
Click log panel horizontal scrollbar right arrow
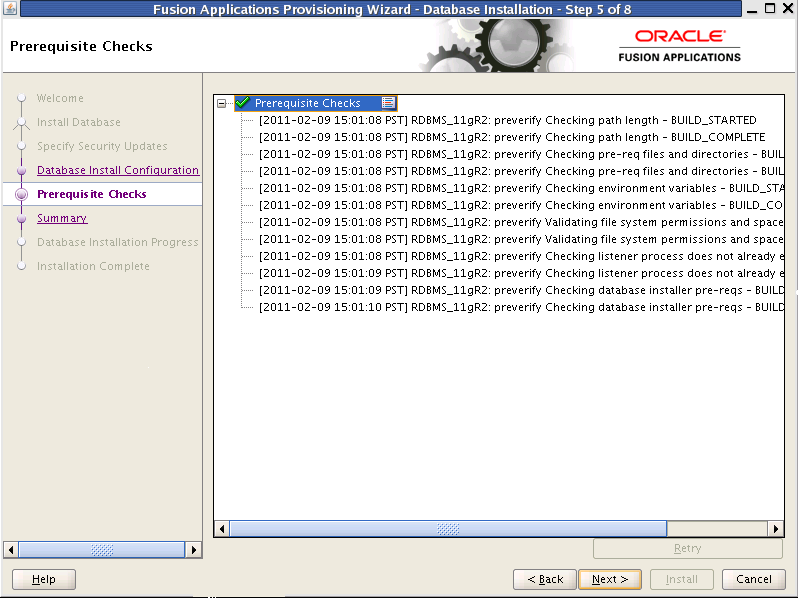776,529
